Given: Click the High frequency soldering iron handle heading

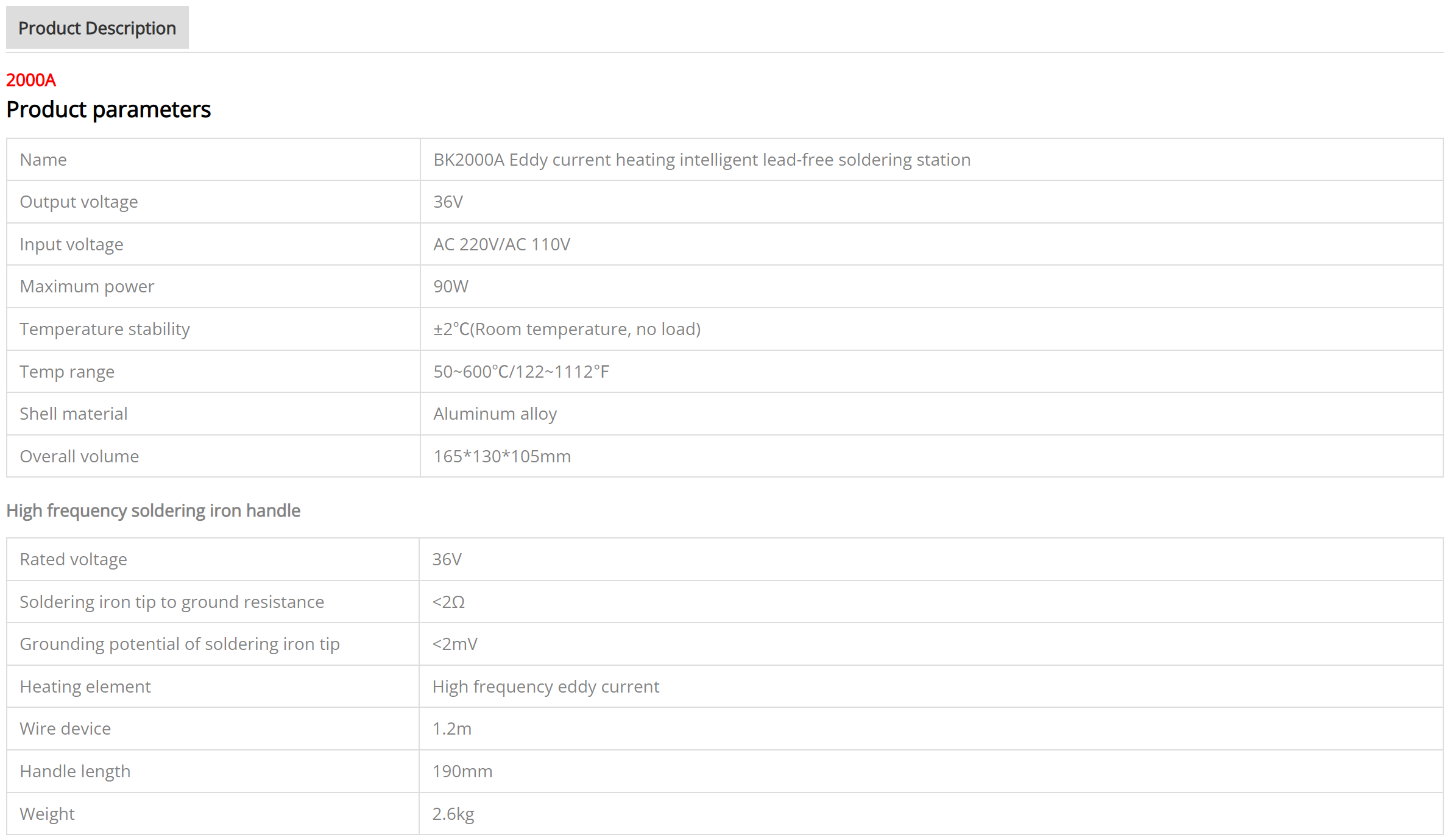Looking at the screenshot, I should coord(154,510).
